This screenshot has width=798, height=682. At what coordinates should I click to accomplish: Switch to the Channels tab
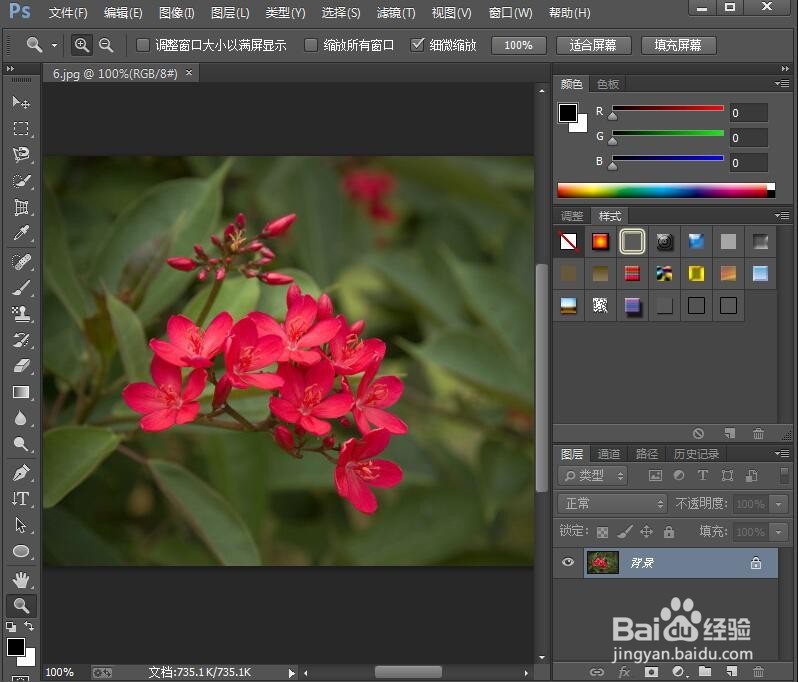coord(609,453)
